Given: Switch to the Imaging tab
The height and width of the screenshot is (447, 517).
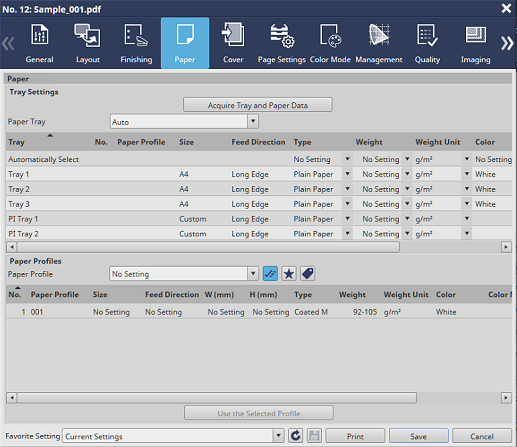Looking at the screenshot, I should point(475,43).
